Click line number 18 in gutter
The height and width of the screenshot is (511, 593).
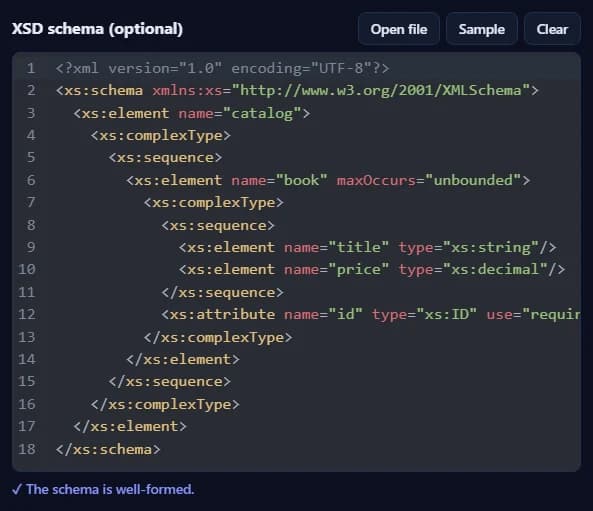pos(27,449)
